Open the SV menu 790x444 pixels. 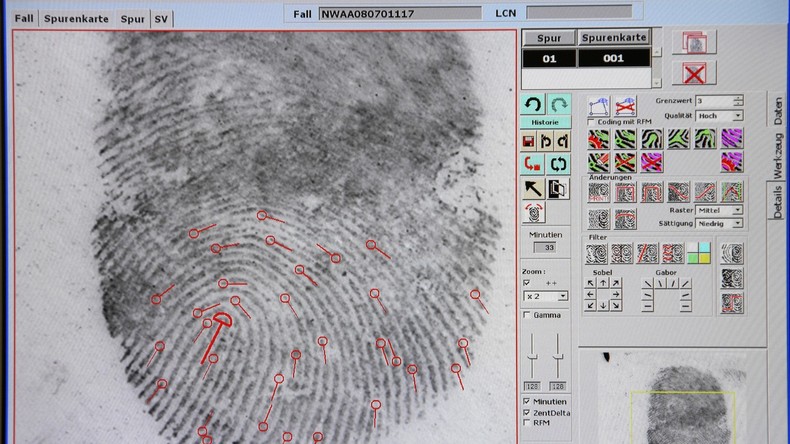pyautogui.click(x=161, y=19)
